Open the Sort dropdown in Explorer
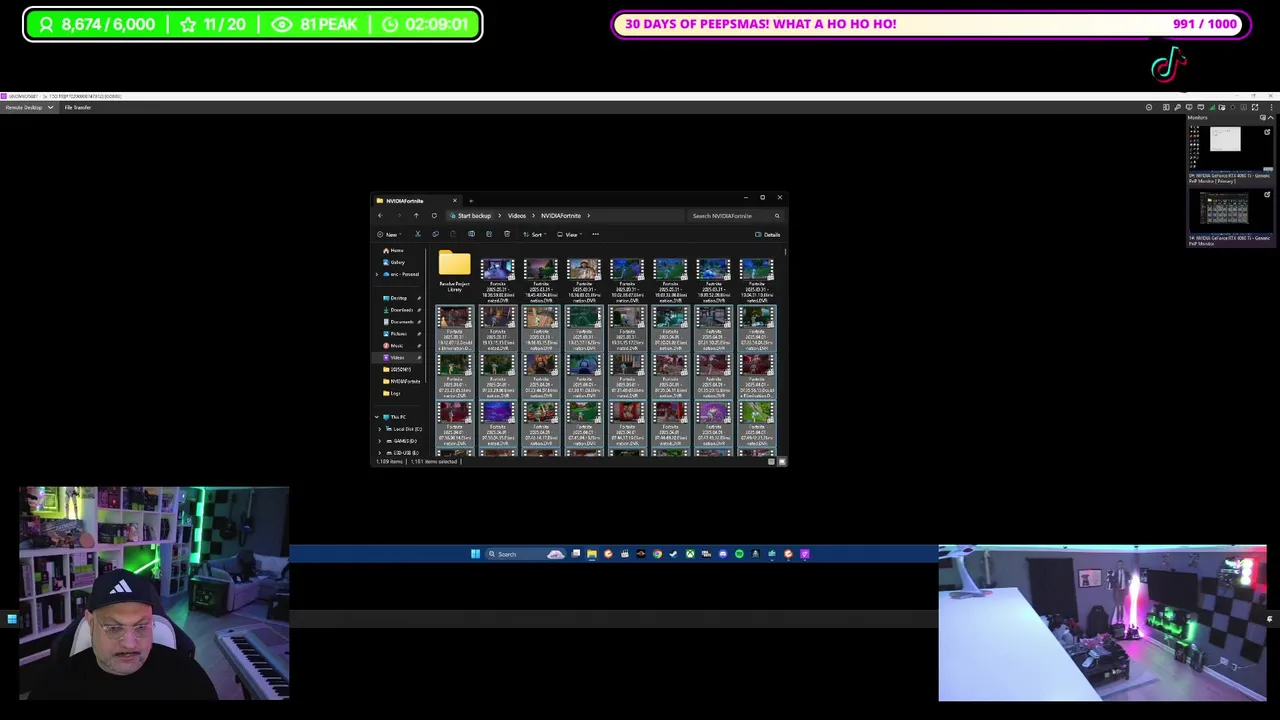Image resolution: width=1280 pixels, height=720 pixels. pos(533,234)
